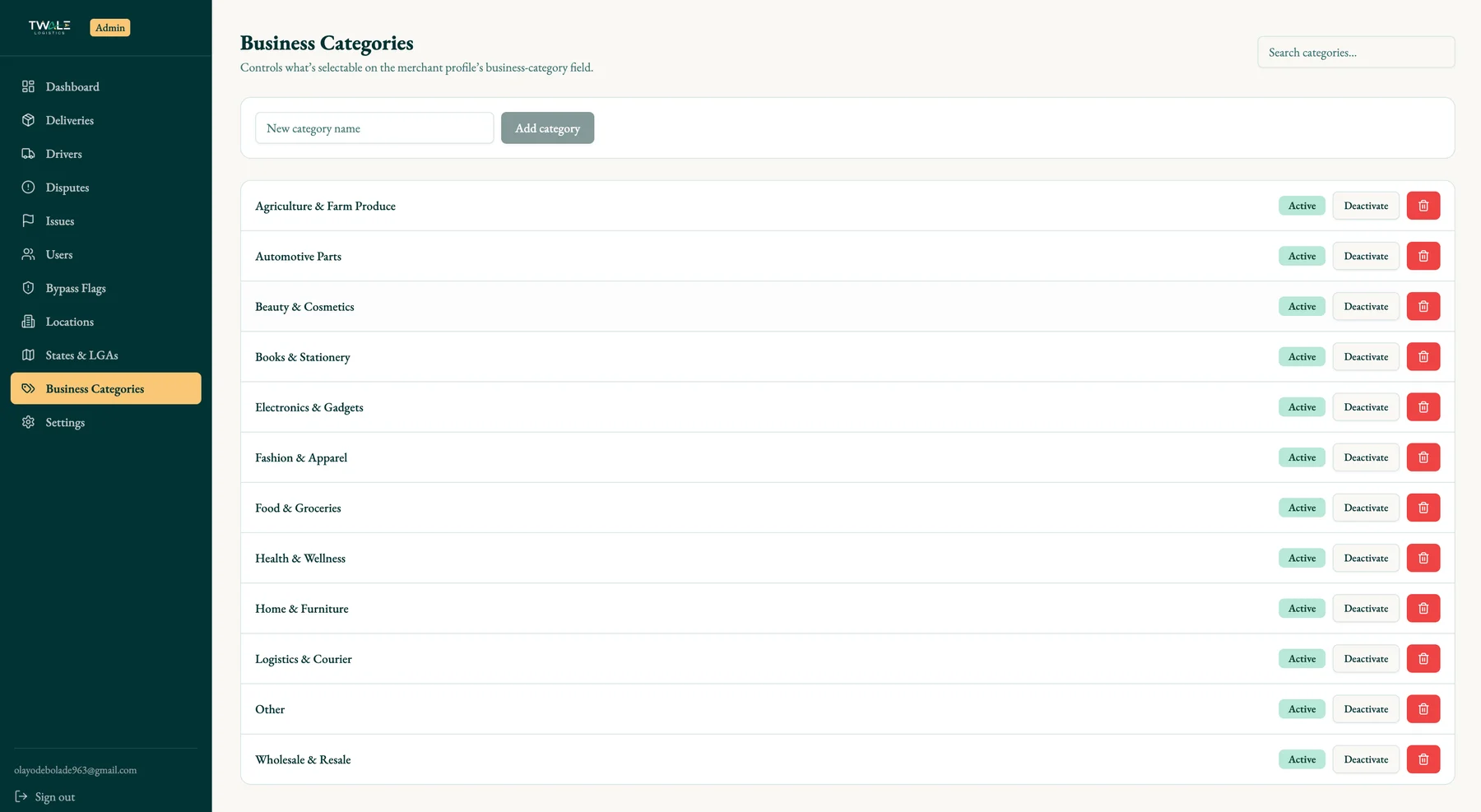Delete the Other category
The image size is (1481, 812).
pos(1423,709)
